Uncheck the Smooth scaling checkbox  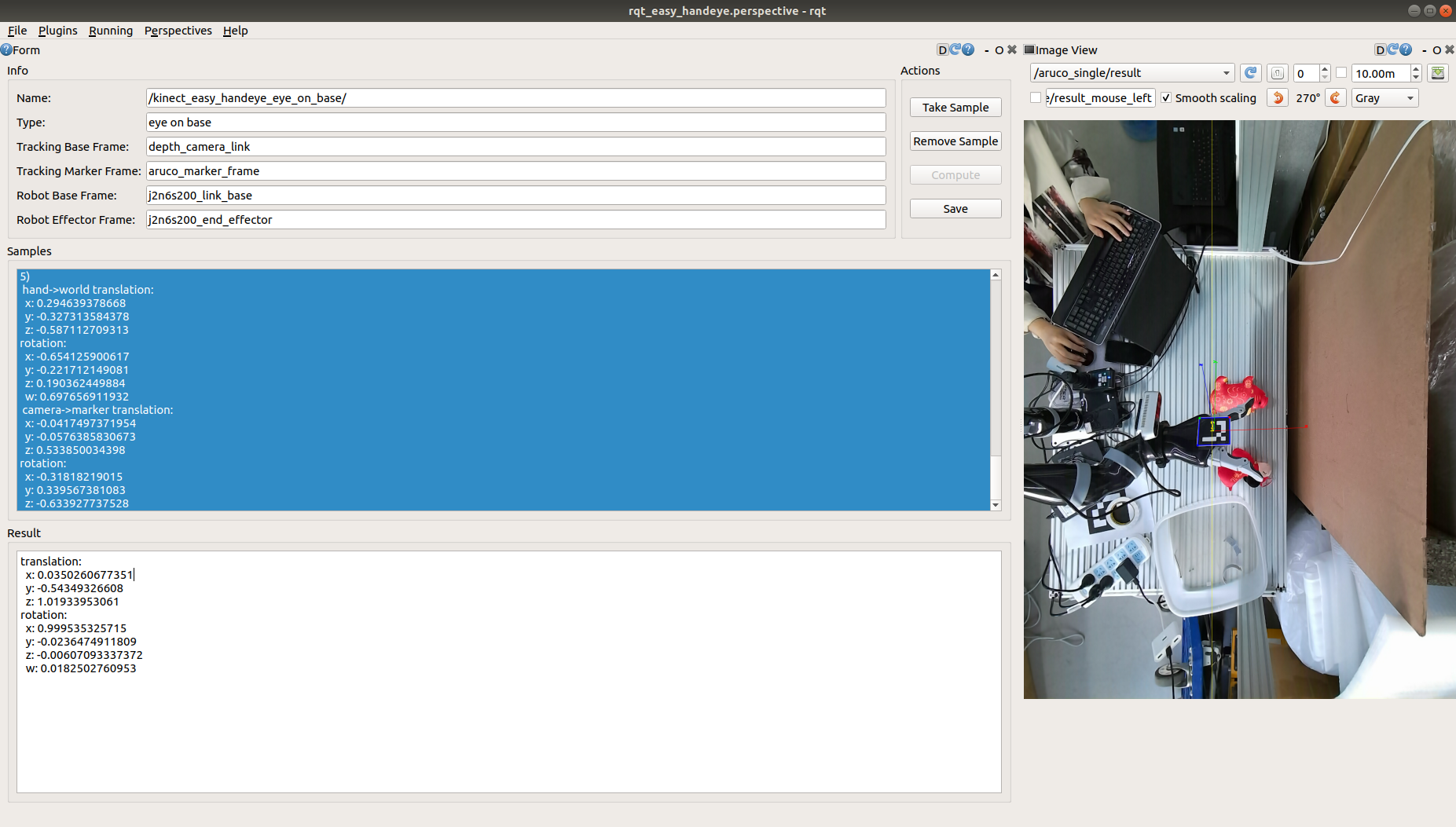click(x=1166, y=97)
